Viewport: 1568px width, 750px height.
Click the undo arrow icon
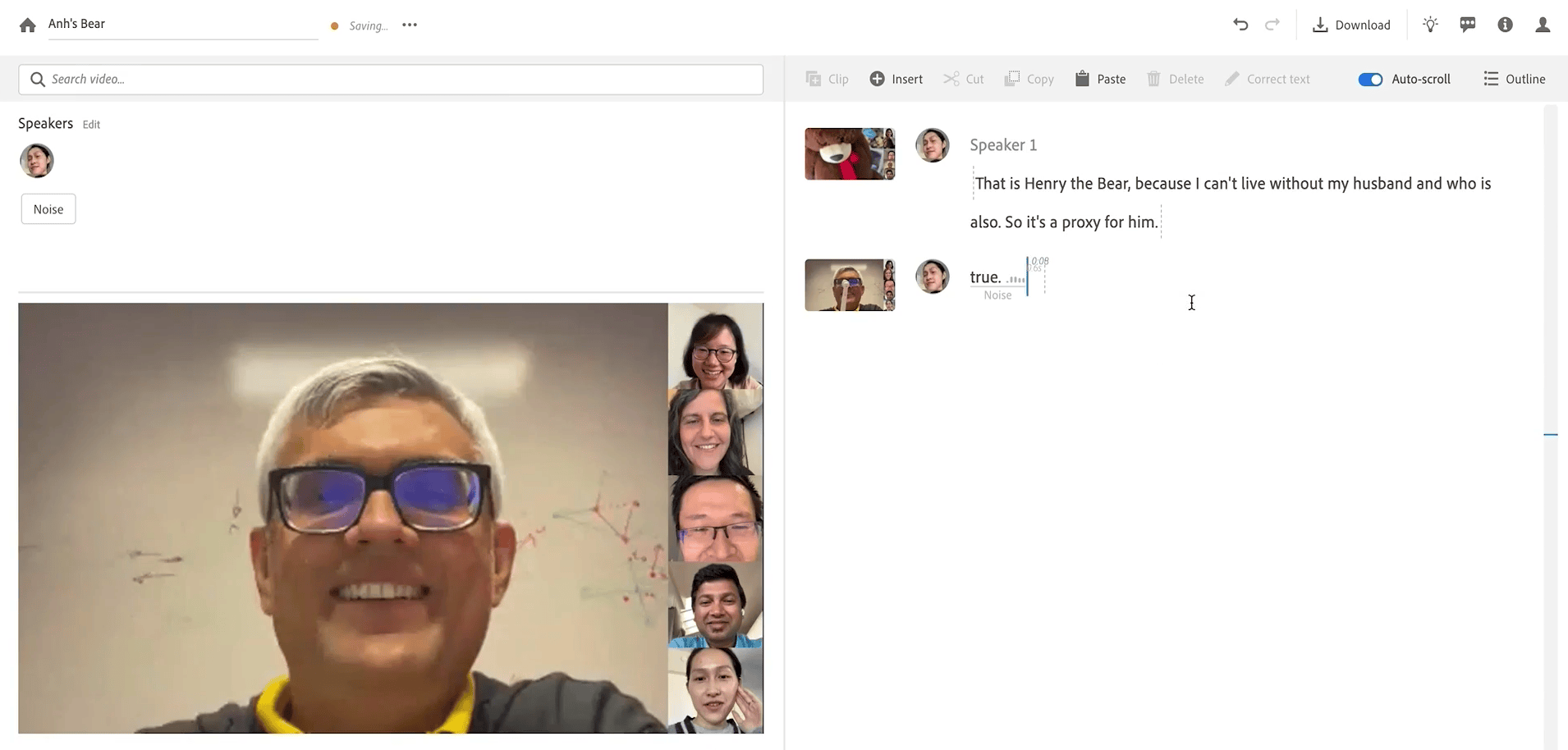(1240, 25)
